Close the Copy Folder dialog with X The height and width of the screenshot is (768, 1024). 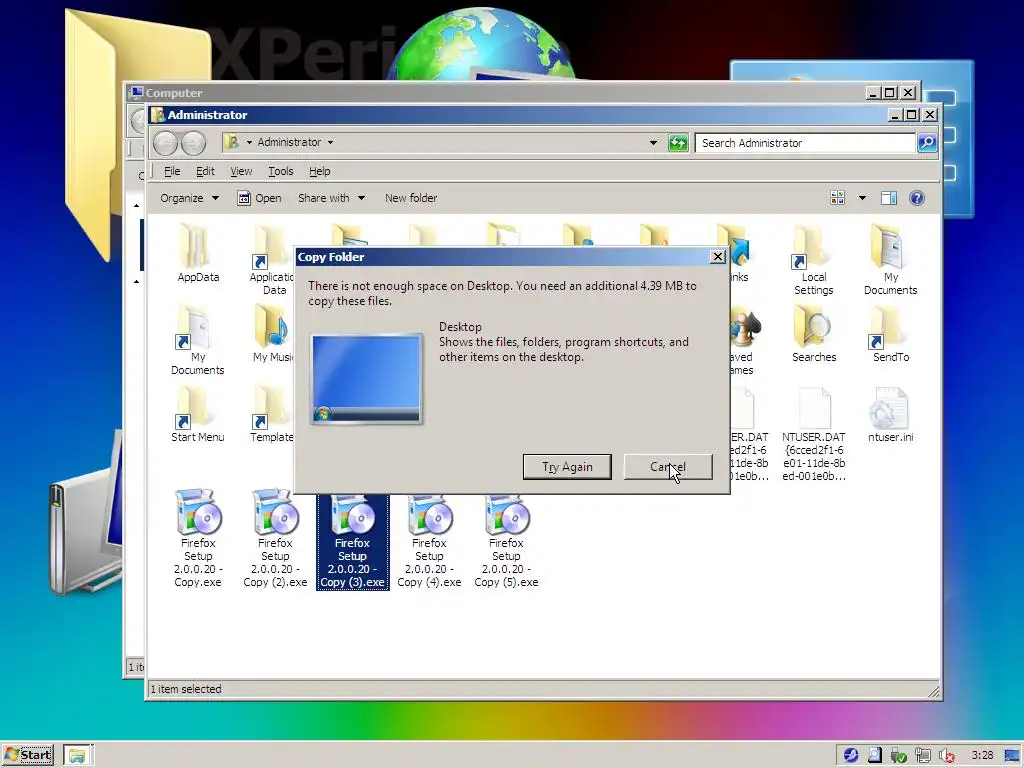point(718,257)
